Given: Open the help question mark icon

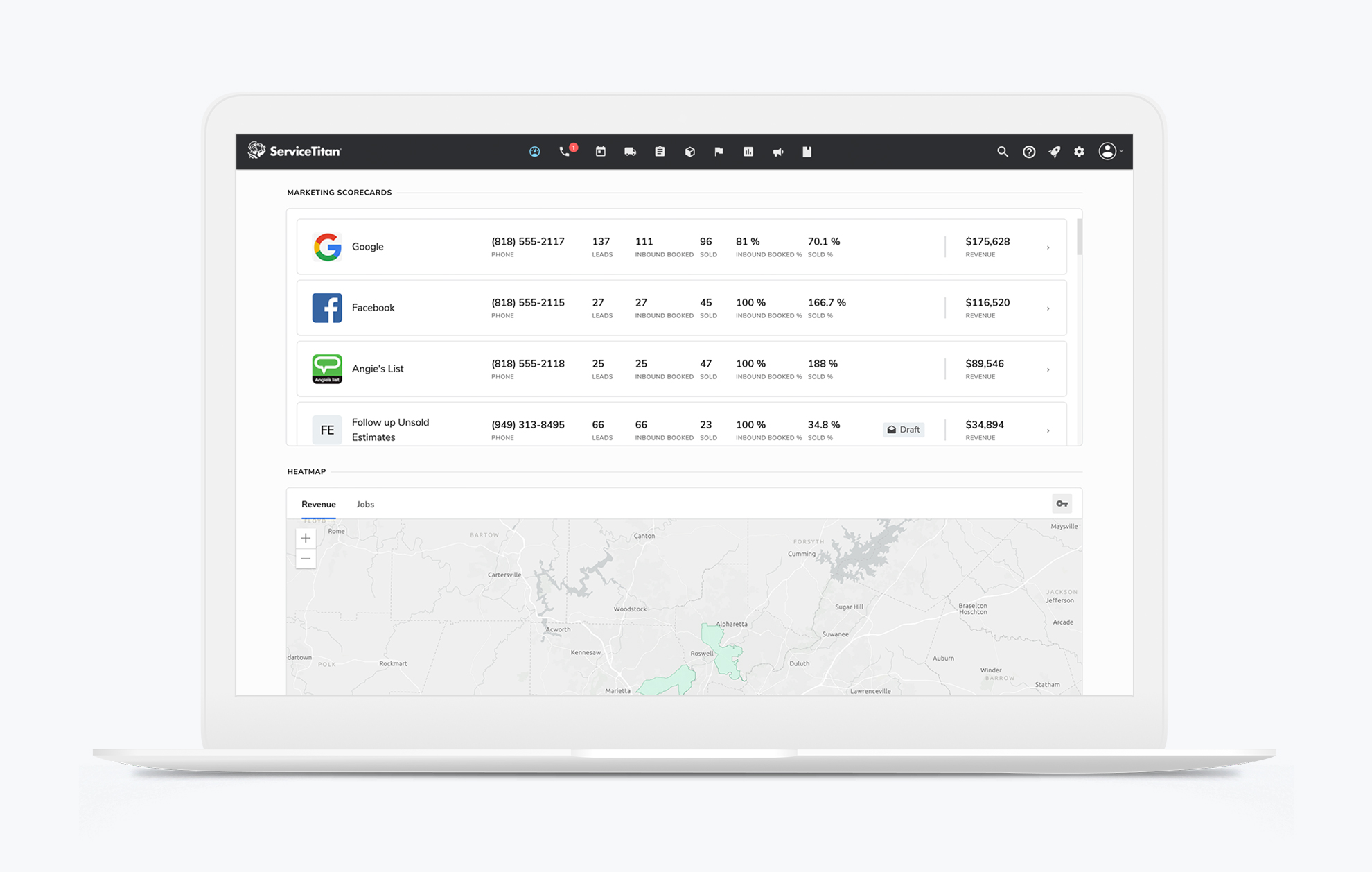Looking at the screenshot, I should (1028, 151).
